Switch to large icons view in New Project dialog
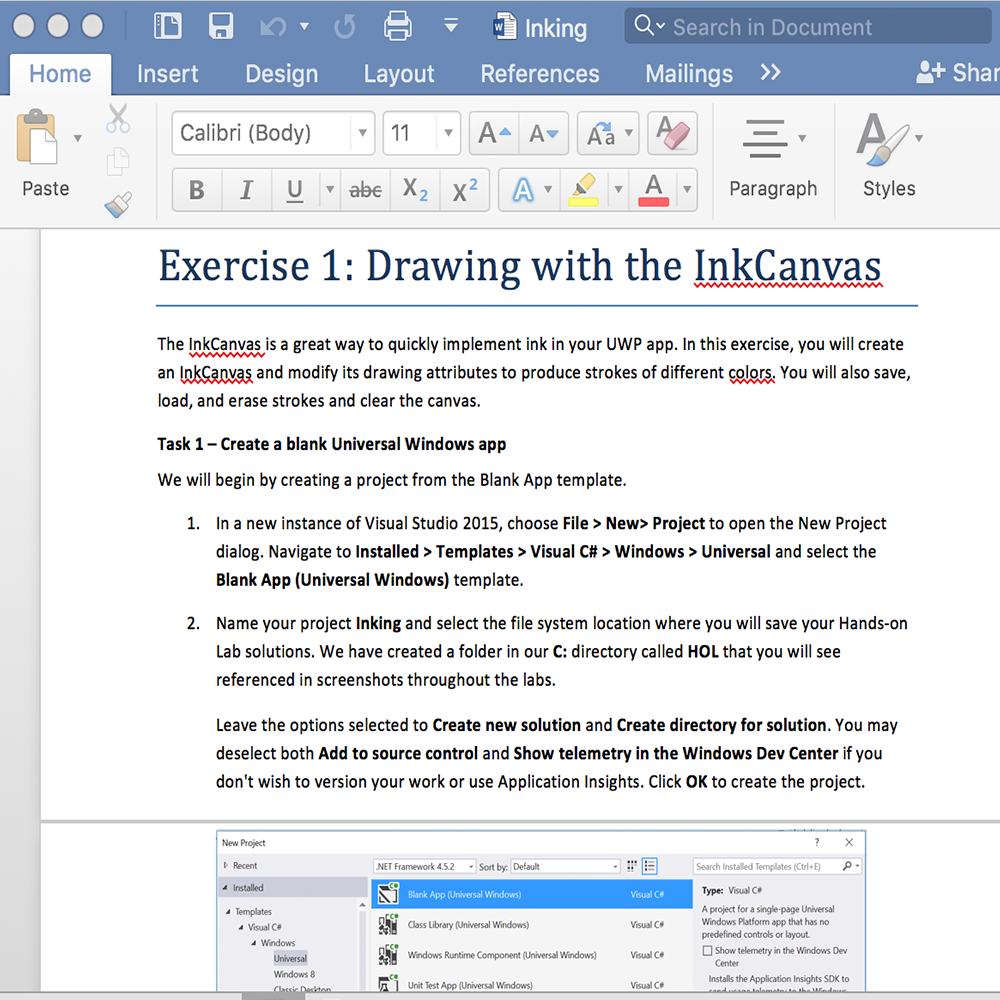This screenshot has height=1000, width=1000. [632, 865]
